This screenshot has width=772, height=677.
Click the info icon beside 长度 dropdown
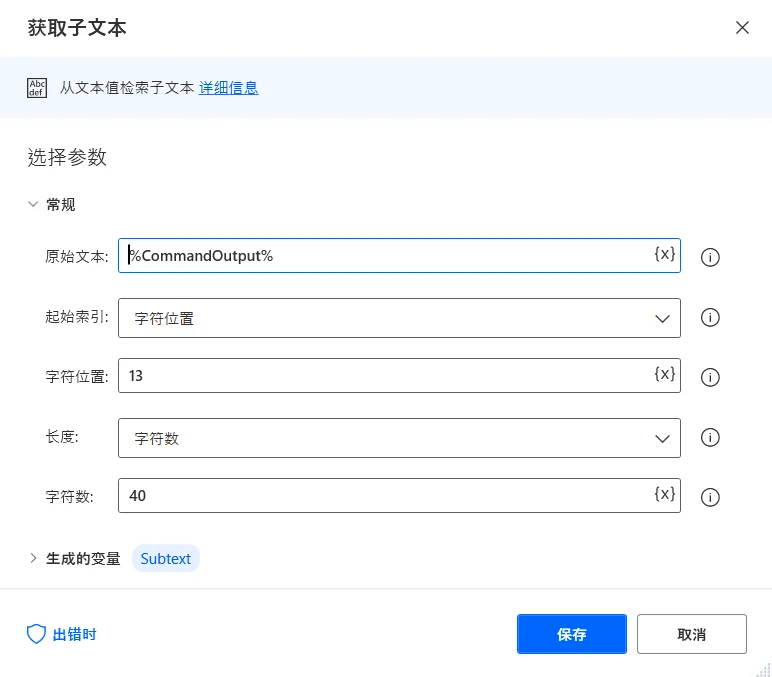[711, 437]
